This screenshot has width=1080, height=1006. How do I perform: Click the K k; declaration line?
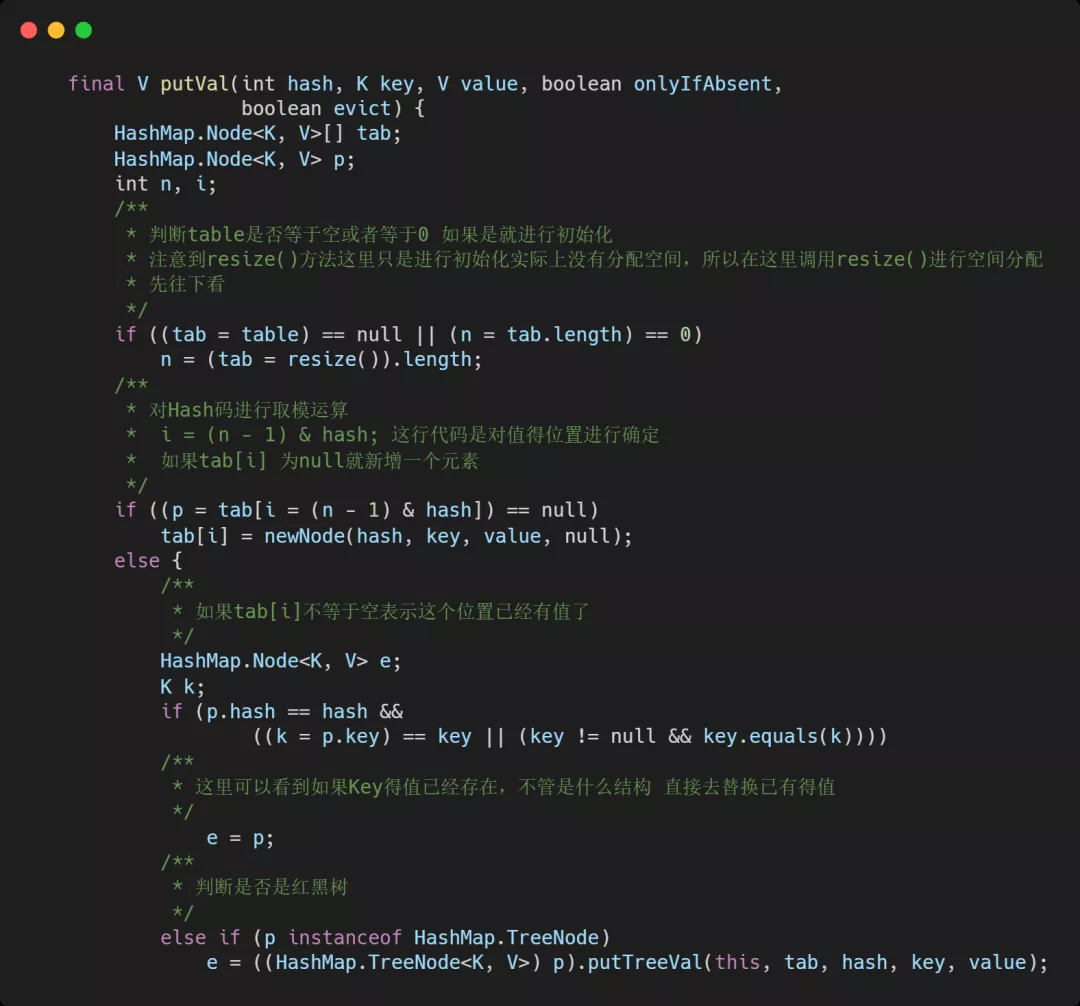[x=183, y=687]
